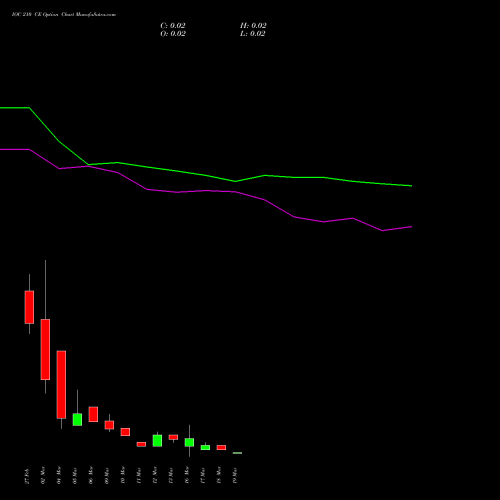Select the high value "H: 0.02"

coord(253,26)
